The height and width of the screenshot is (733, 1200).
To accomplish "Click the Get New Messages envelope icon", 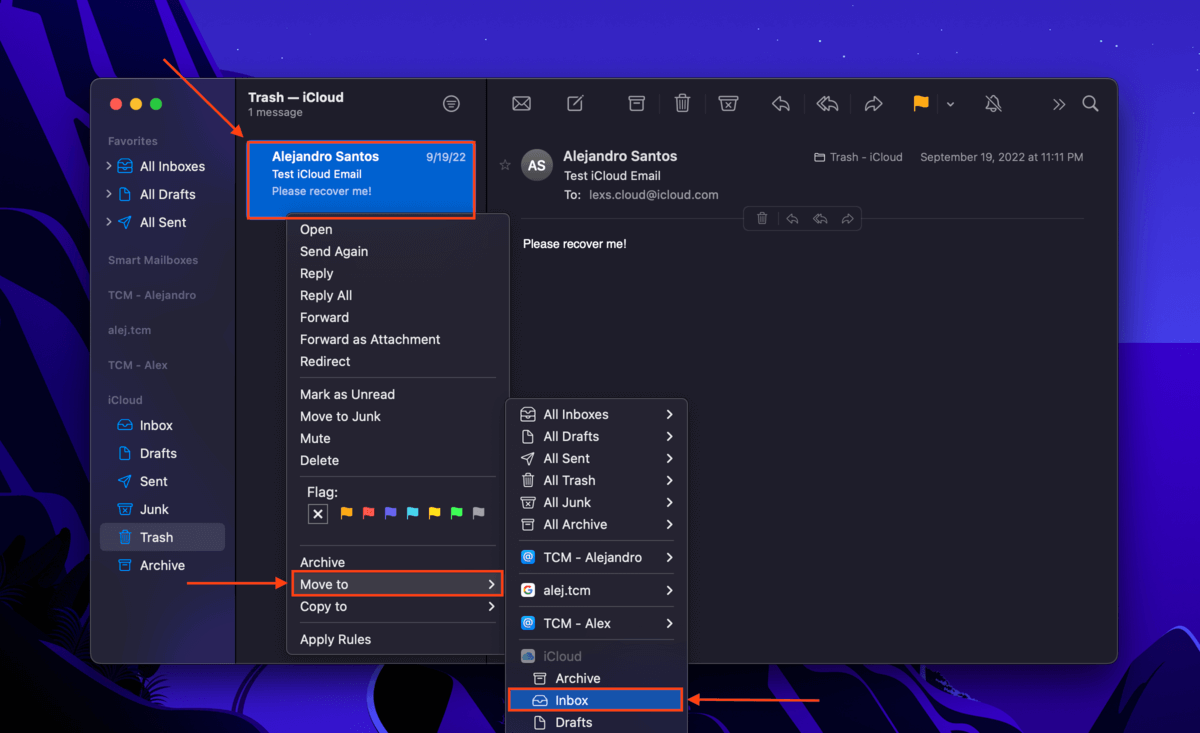I will coord(521,103).
